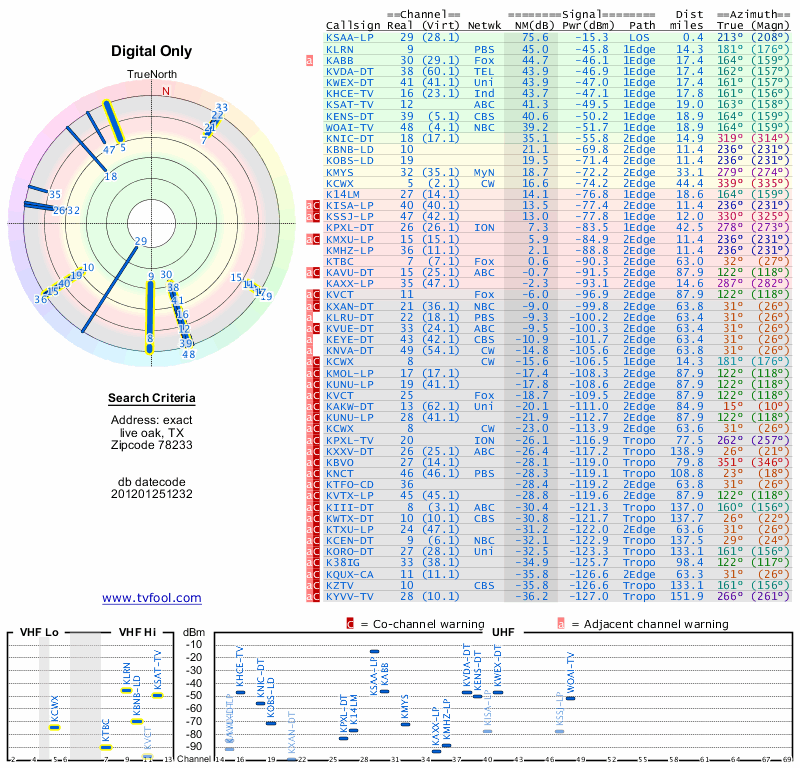Click the 'Callsign' column header
Viewport: 800px width, 768px height.
(x=353, y=26)
